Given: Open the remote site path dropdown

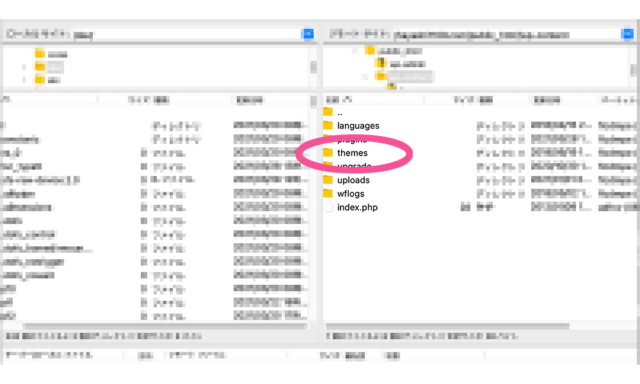Looking at the screenshot, I should 628,34.
